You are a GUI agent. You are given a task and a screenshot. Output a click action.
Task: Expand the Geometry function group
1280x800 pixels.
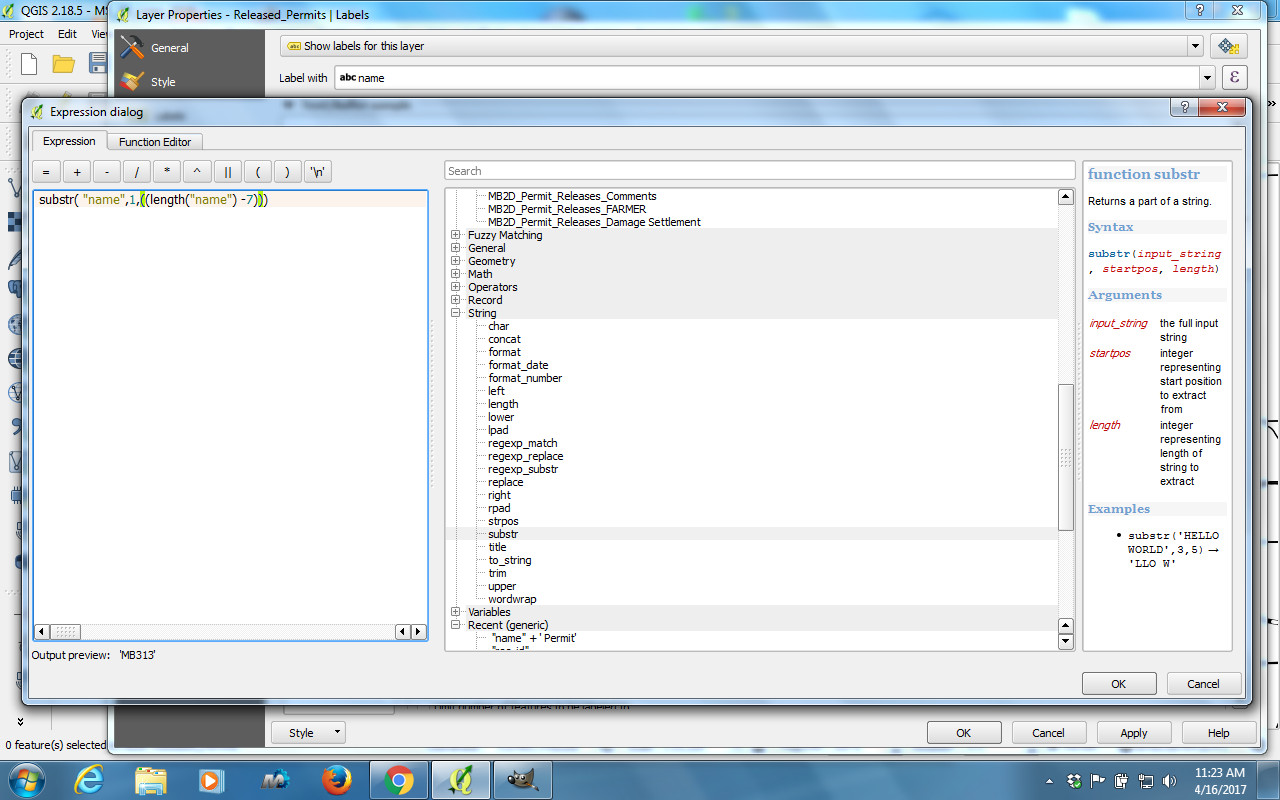pyautogui.click(x=456, y=261)
